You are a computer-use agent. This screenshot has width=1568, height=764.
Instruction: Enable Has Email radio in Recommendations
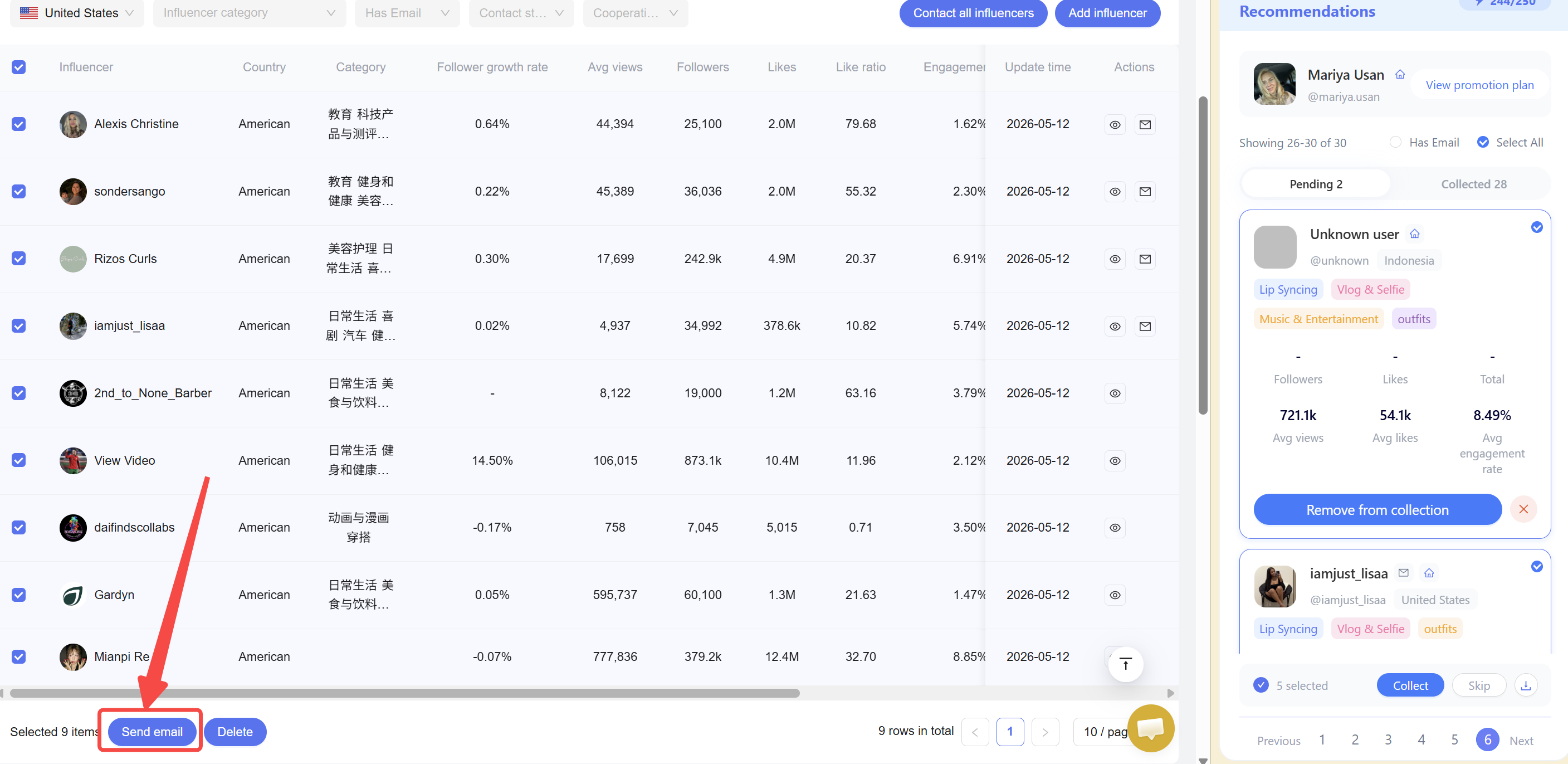pyautogui.click(x=1396, y=142)
